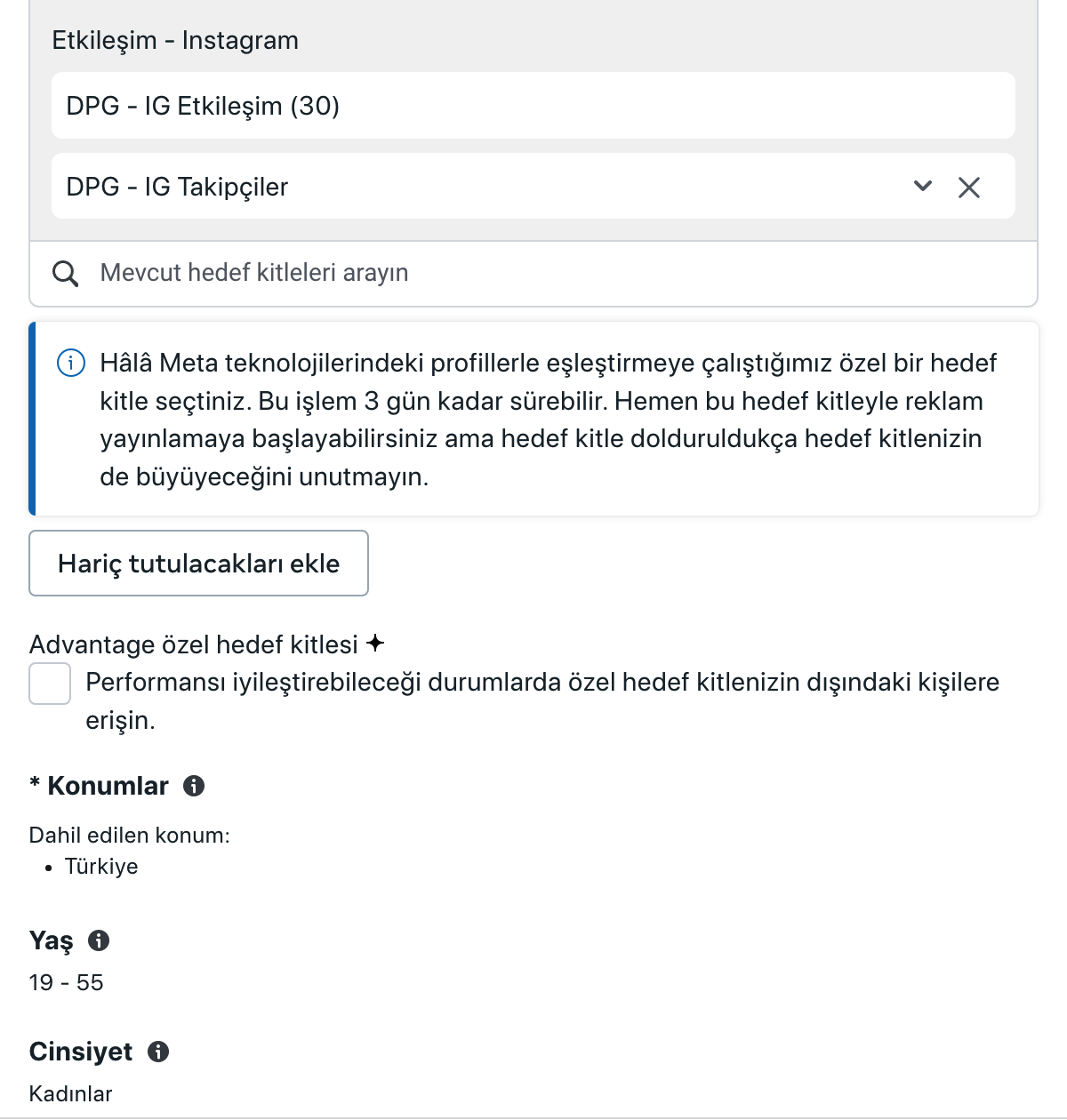Click the Kadınlar gender value
This screenshot has height=1120, width=1067.
71,1093
